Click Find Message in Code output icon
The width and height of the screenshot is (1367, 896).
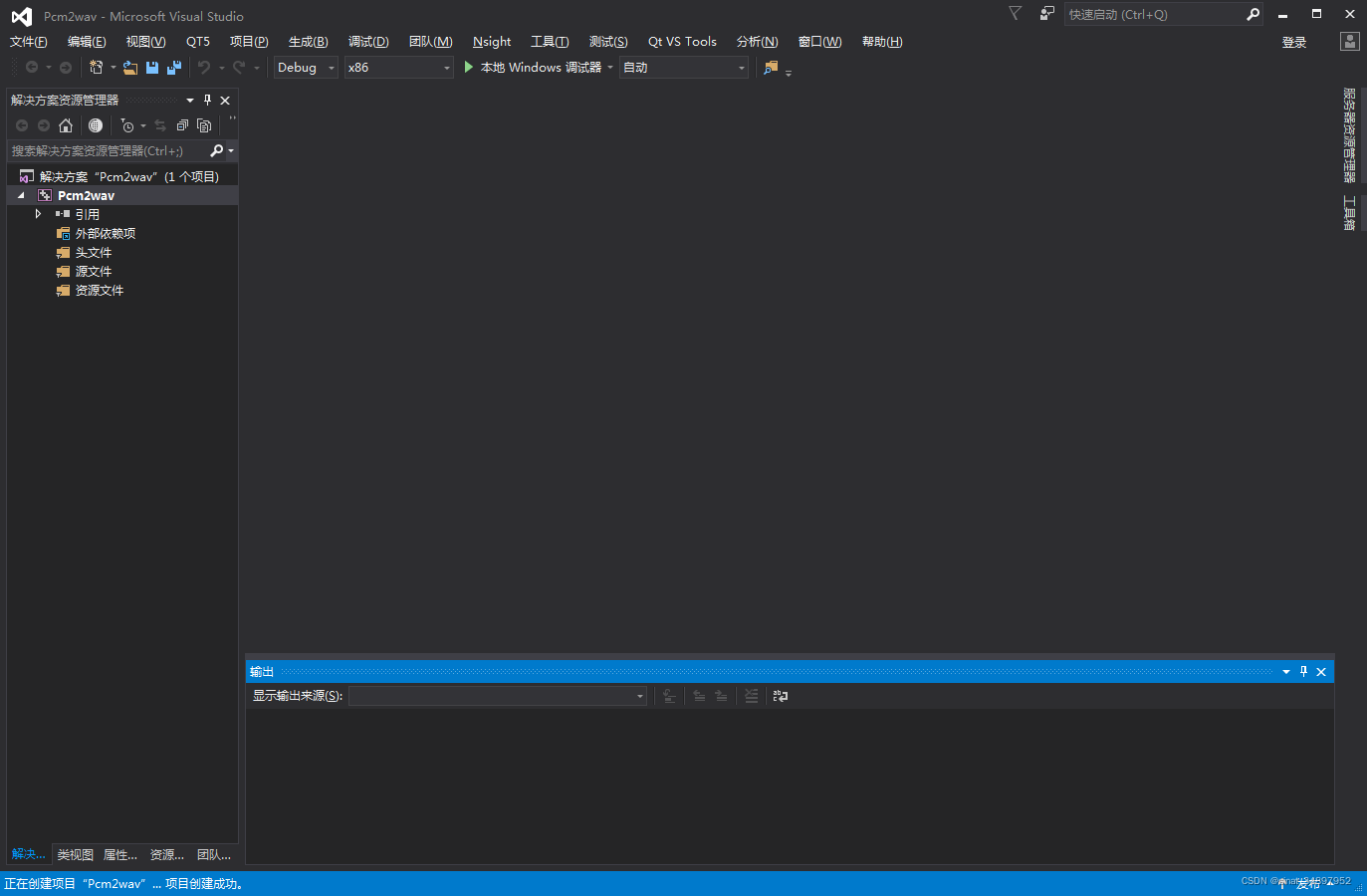tap(669, 696)
